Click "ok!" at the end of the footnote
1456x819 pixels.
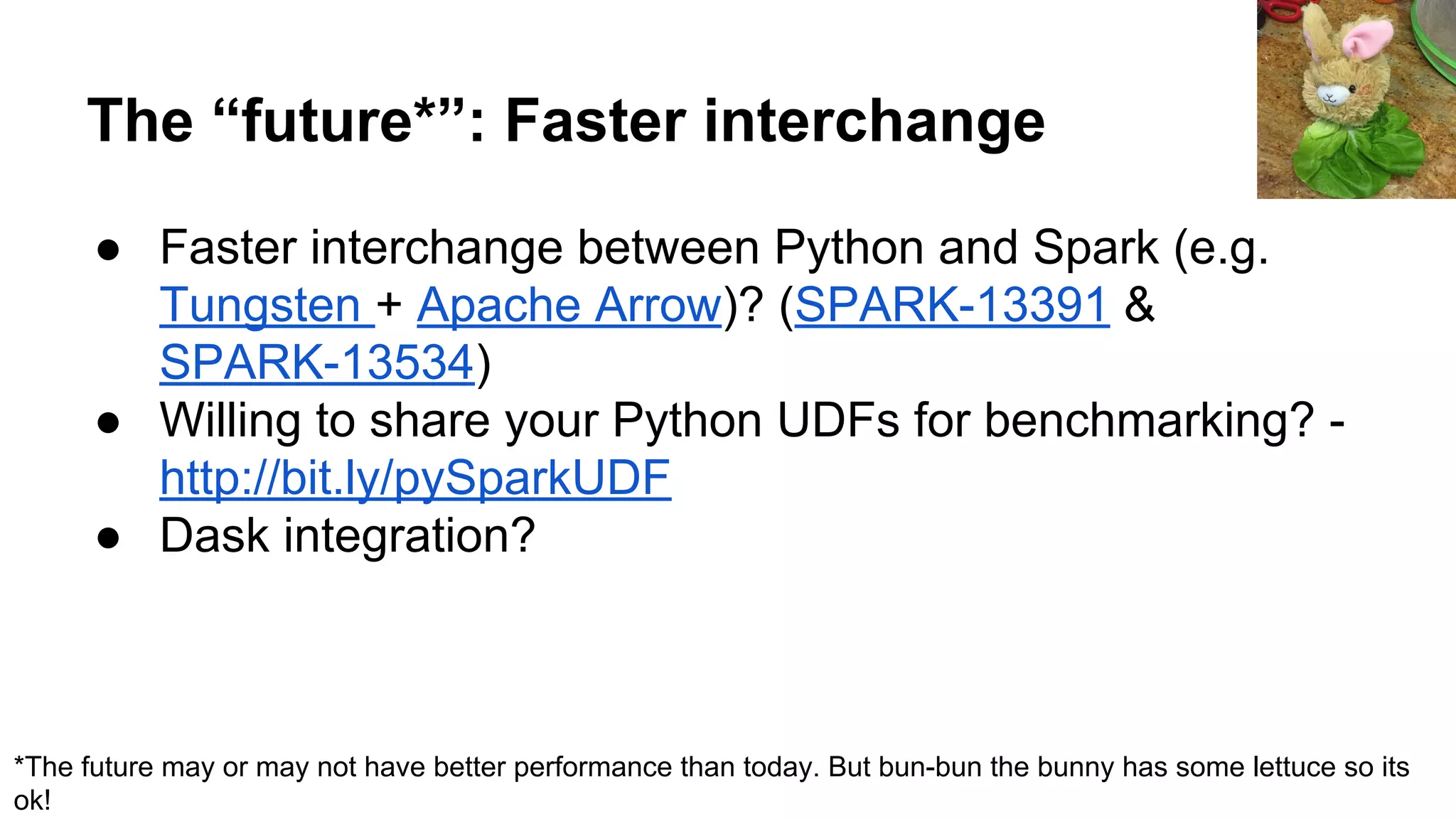click(x=32, y=801)
